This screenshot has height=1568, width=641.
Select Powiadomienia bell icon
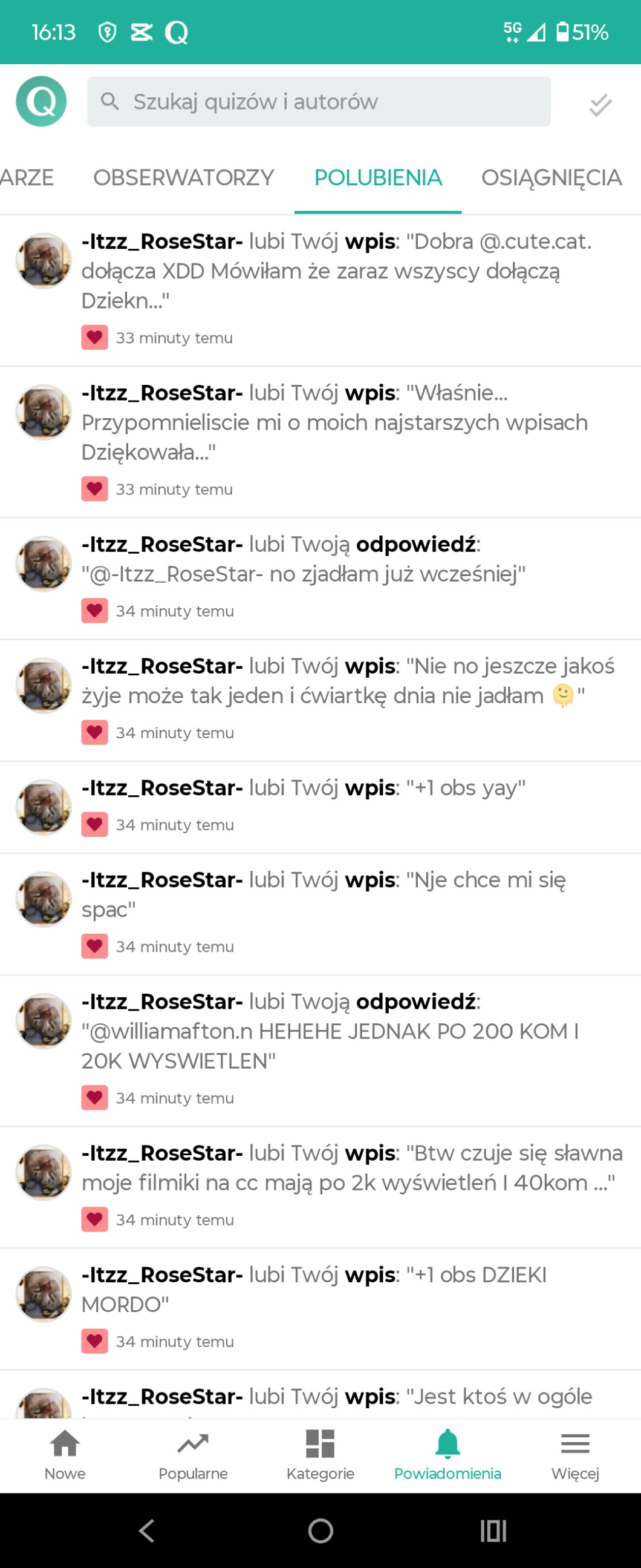coord(447,1455)
